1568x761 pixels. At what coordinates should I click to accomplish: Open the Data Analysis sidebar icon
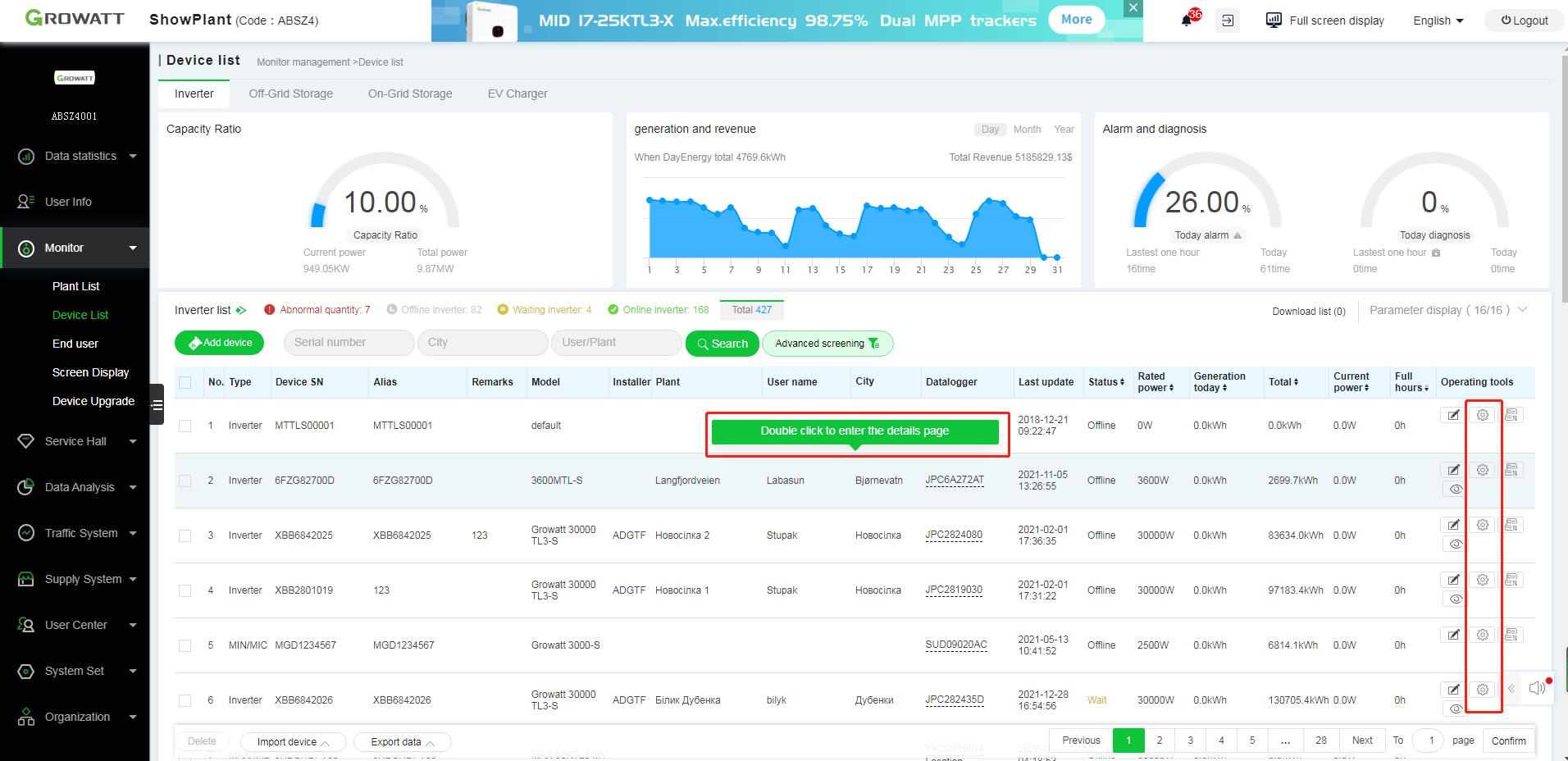(x=25, y=487)
